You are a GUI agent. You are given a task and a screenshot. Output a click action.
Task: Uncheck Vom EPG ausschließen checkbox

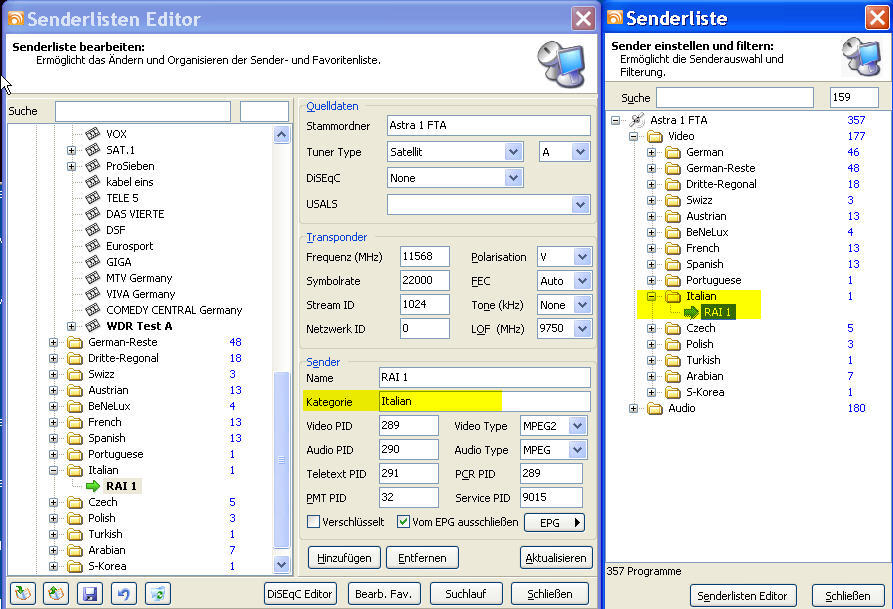pos(403,522)
